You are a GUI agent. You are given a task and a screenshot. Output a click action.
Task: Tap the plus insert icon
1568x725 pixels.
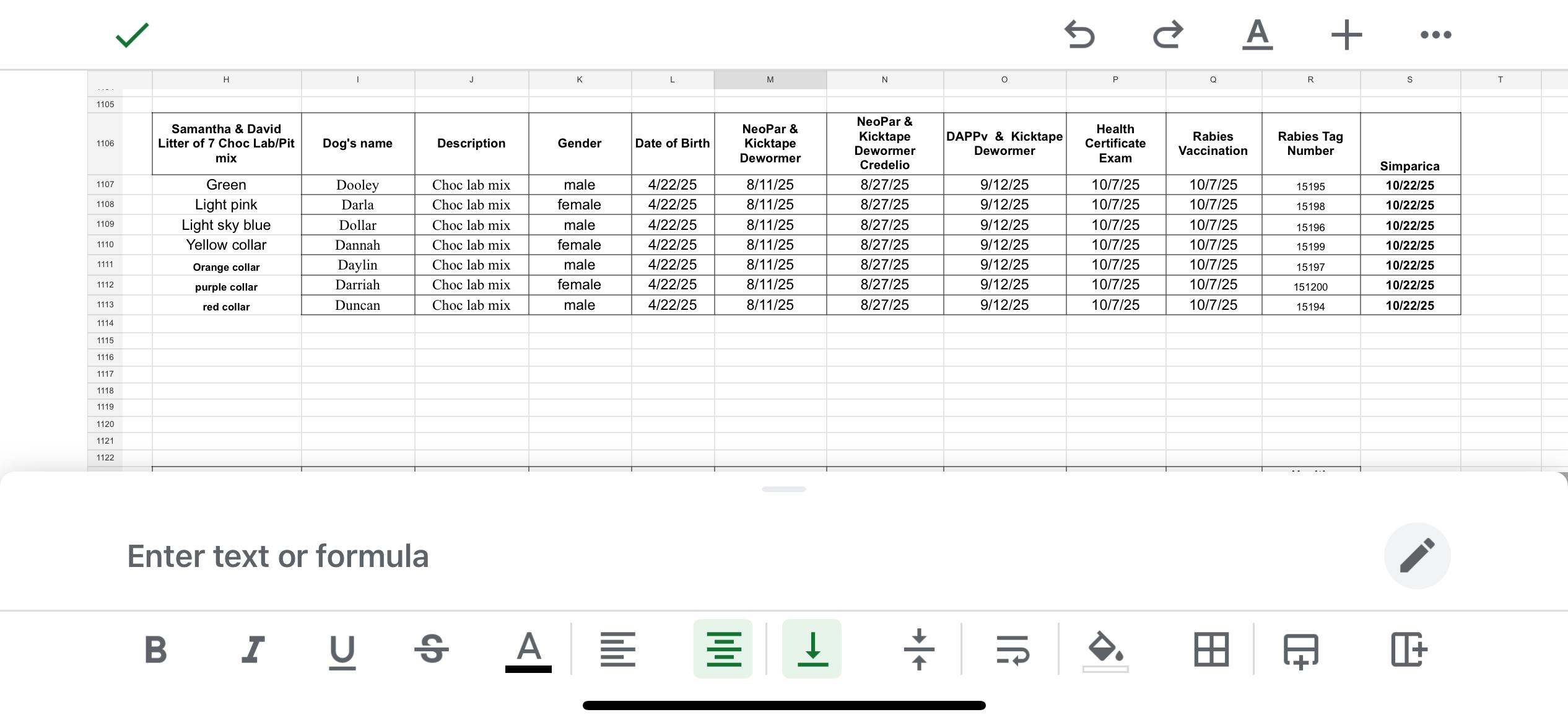1346,35
